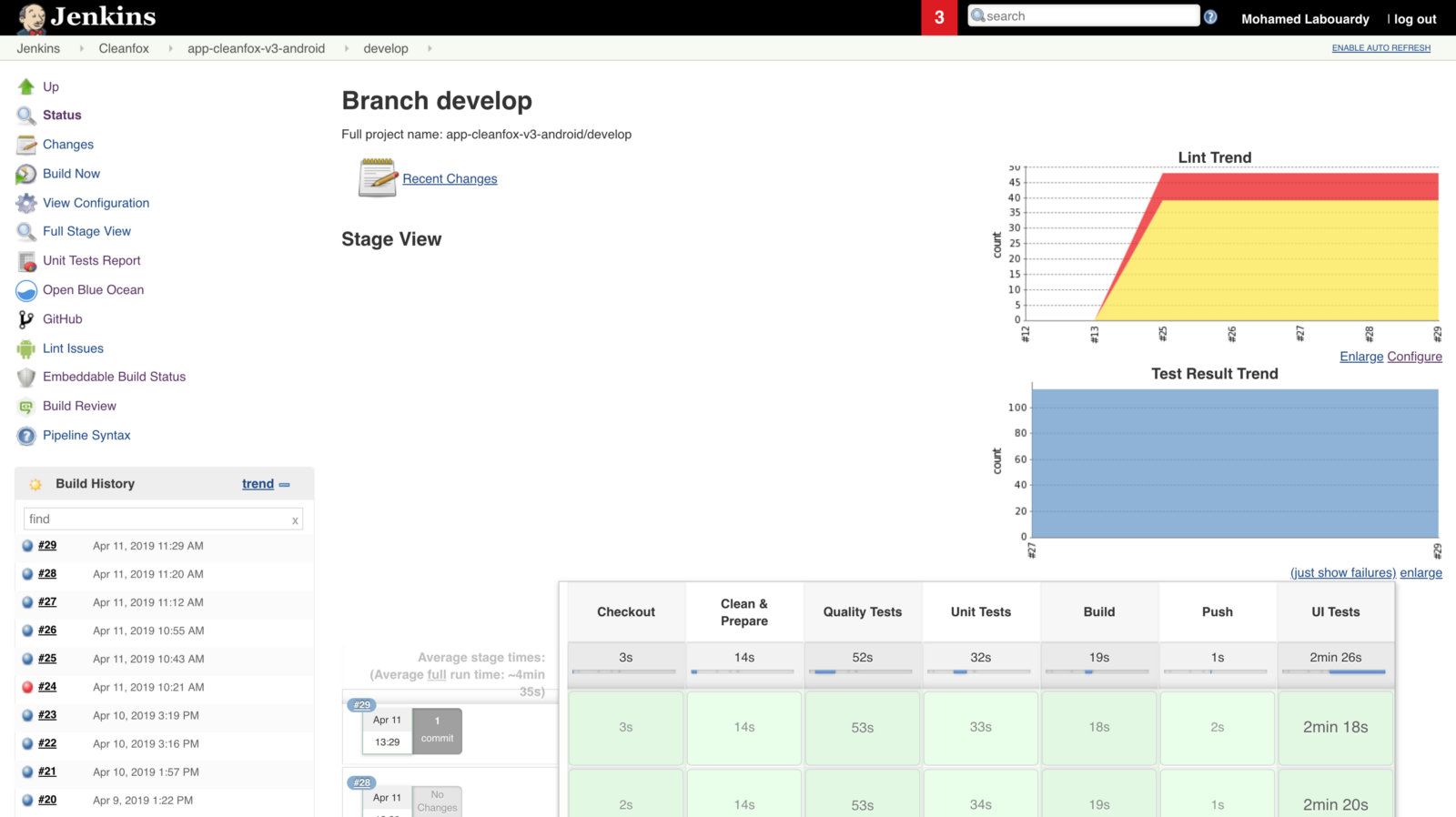
Task: Click the blue status ball of build #29
Action: (27, 546)
